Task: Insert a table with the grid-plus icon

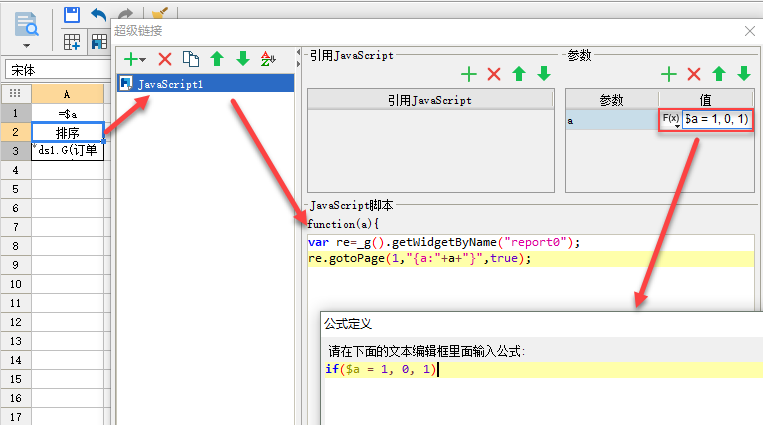Action: tap(72, 42)
